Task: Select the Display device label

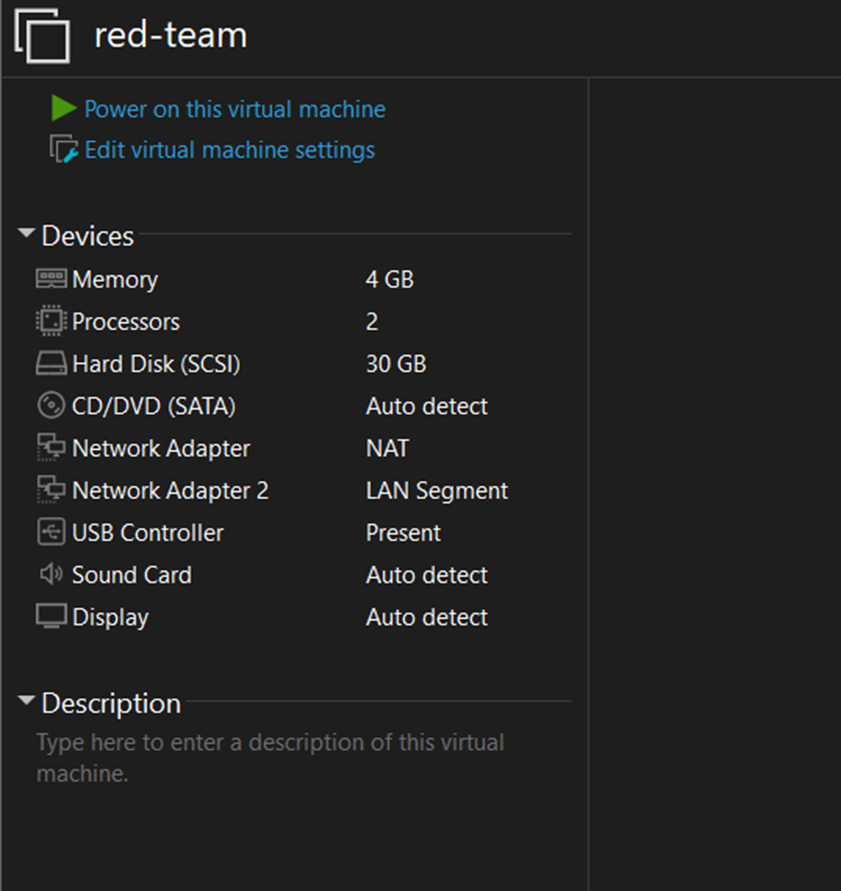Action: click(x=110, y=618)
